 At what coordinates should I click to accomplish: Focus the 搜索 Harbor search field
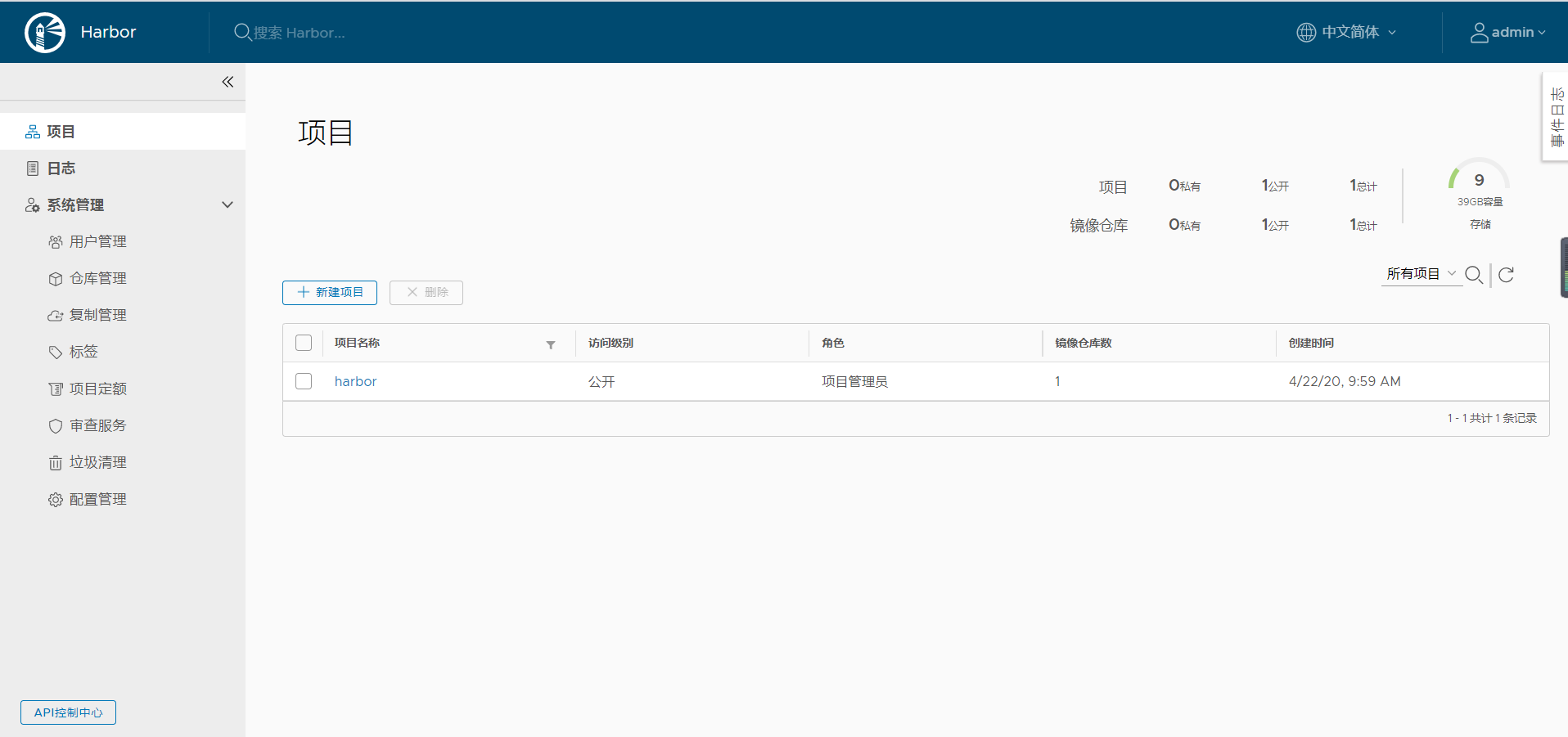click(300, 33)
